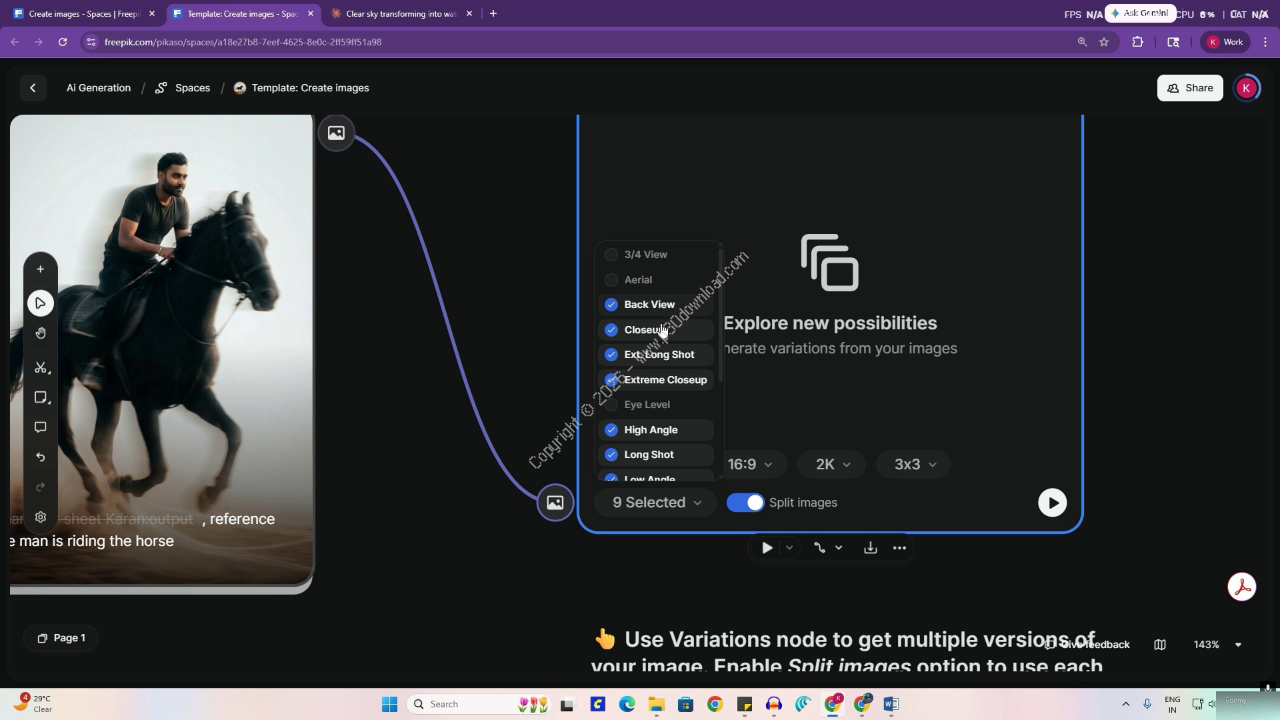
Task: Open the user profile avatar
Action: coord(1246,88)
